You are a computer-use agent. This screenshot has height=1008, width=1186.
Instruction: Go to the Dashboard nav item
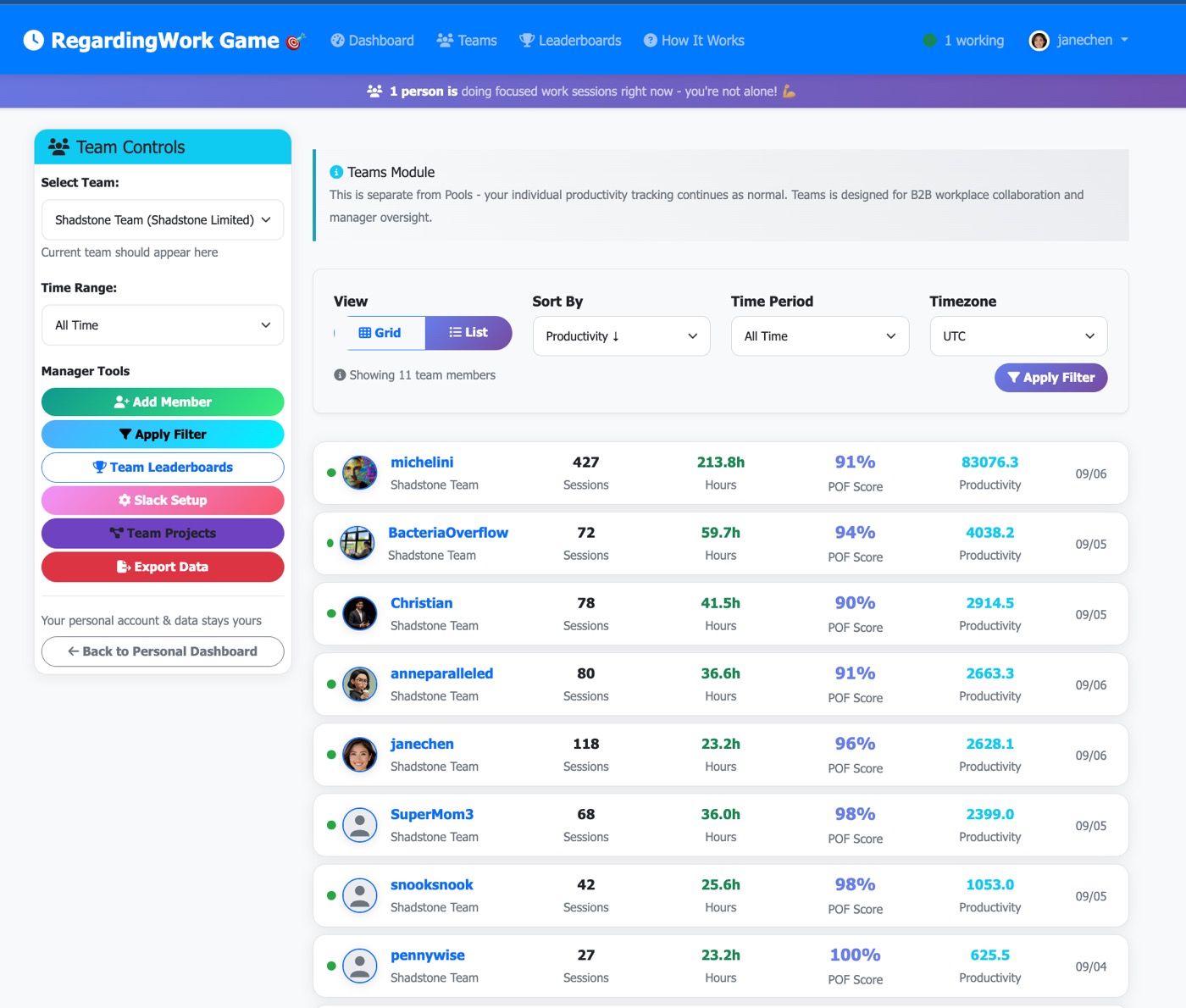(x=372, y=41)
